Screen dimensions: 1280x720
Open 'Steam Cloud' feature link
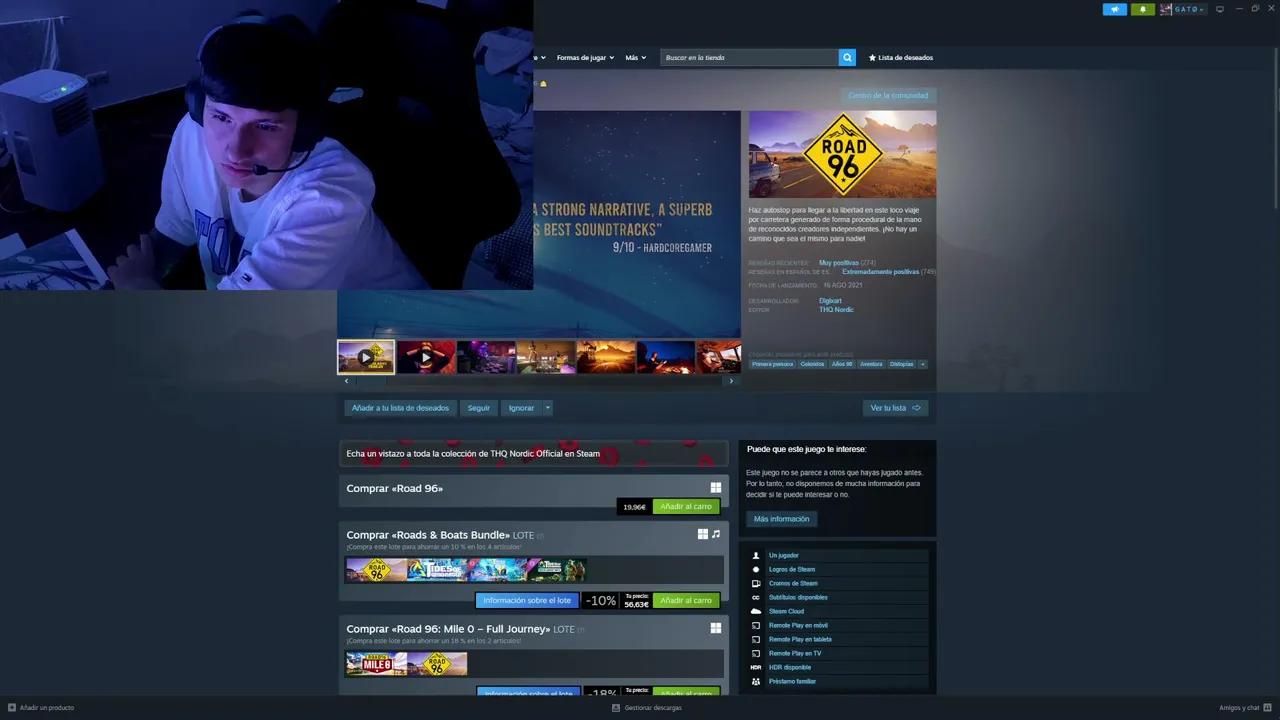tap(786, 611)
